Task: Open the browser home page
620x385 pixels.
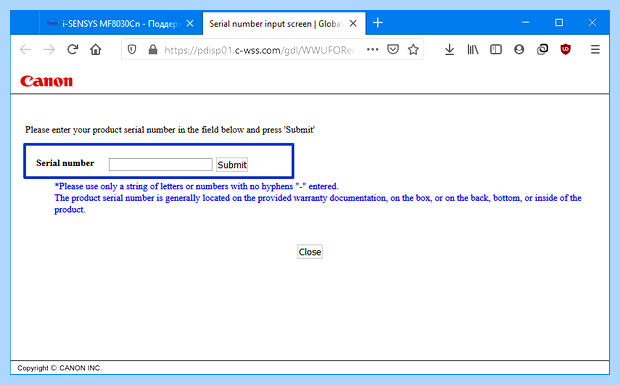Action: (x=96, y=49)
